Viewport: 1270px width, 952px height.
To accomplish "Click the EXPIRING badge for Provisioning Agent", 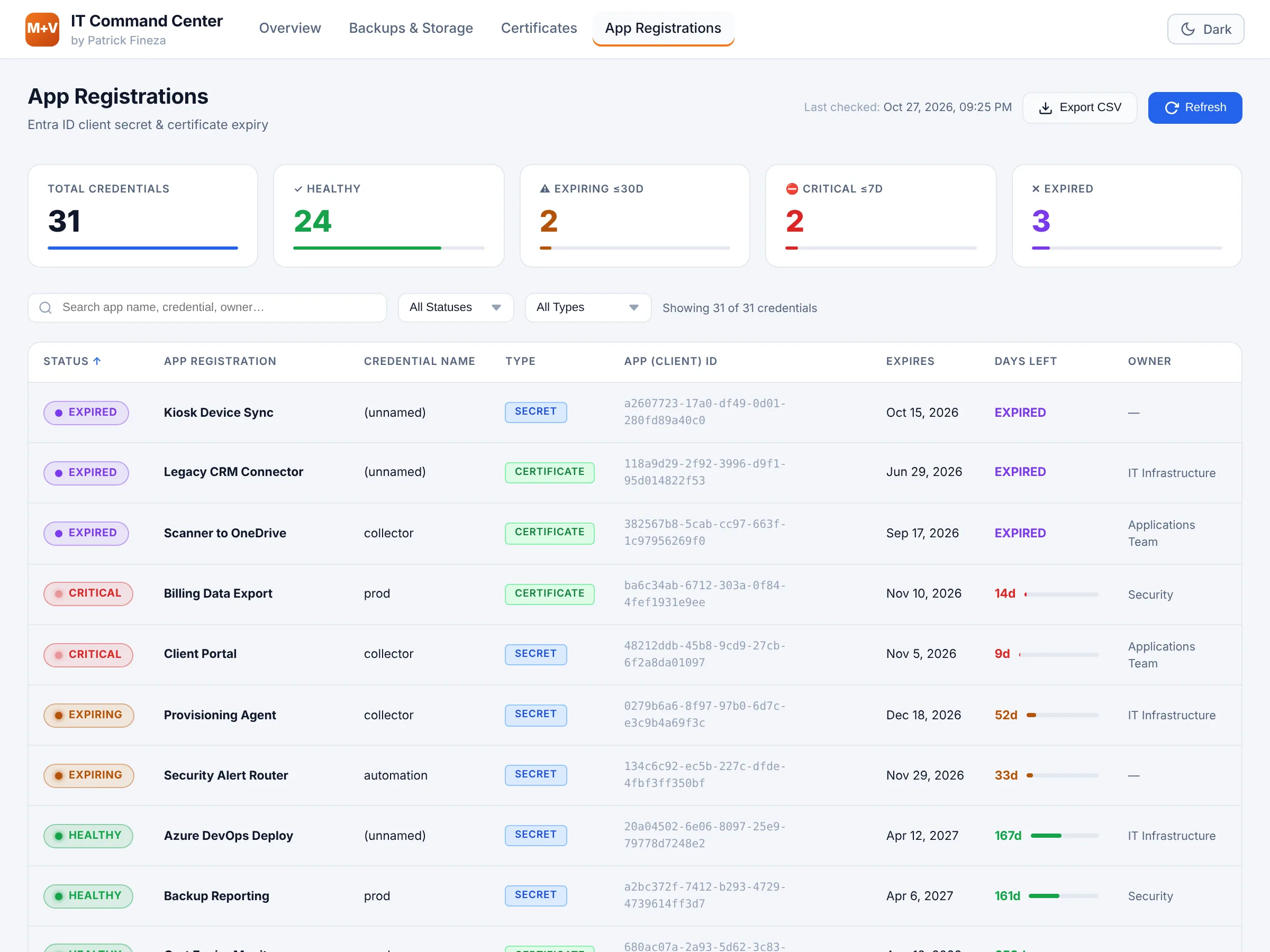I will point(89,715).
